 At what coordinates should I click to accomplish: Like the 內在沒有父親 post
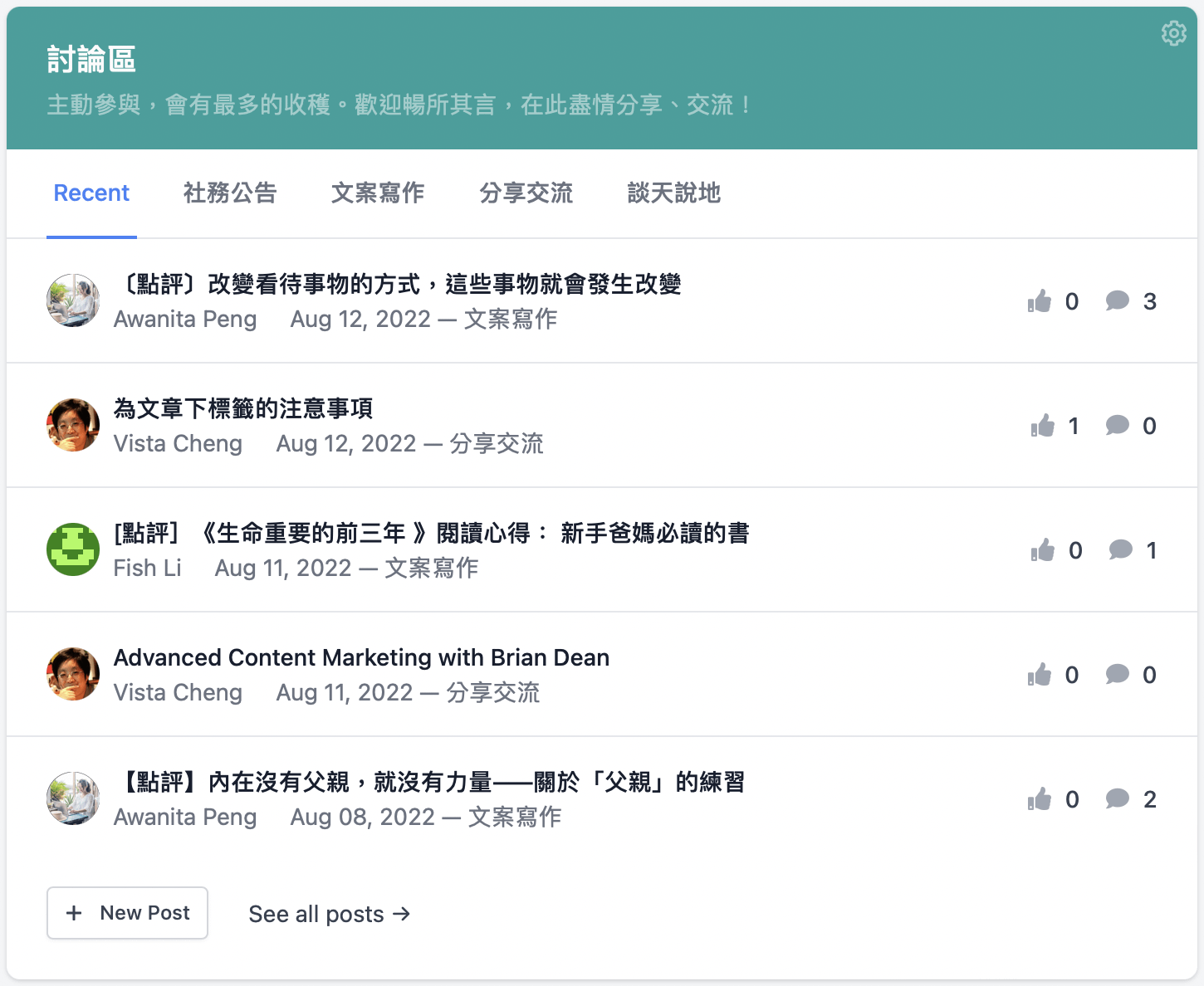[1039, 799]
